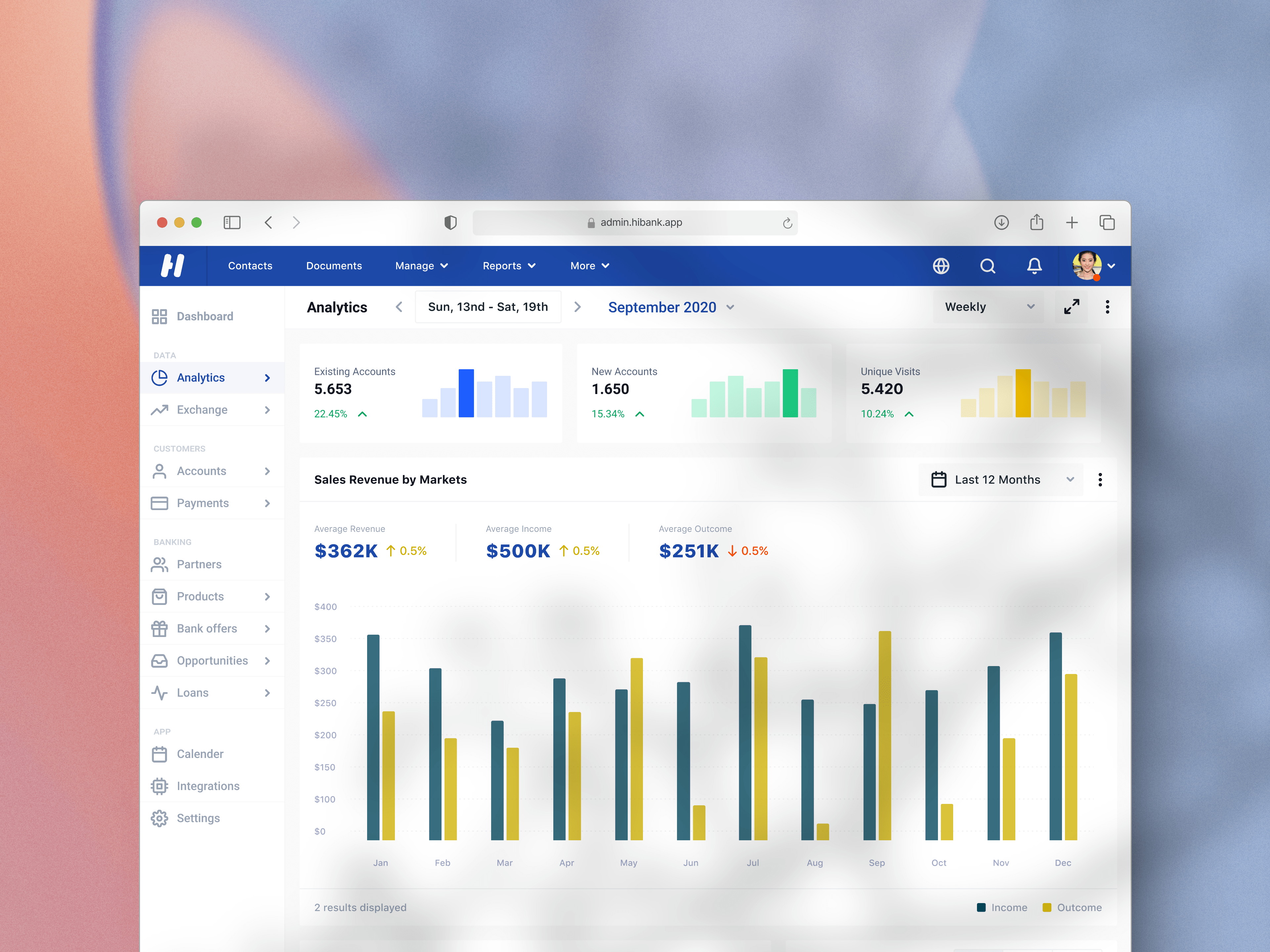
Task: Open the Manage dropdown menu
Action: (421, 266)
